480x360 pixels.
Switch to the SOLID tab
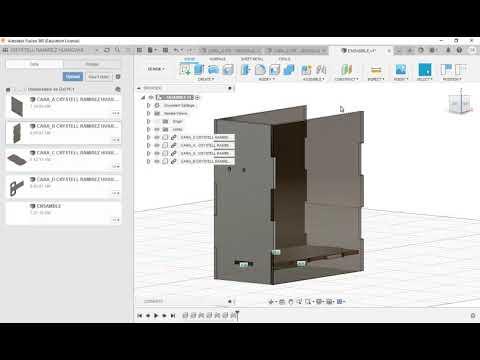(190, 59)
